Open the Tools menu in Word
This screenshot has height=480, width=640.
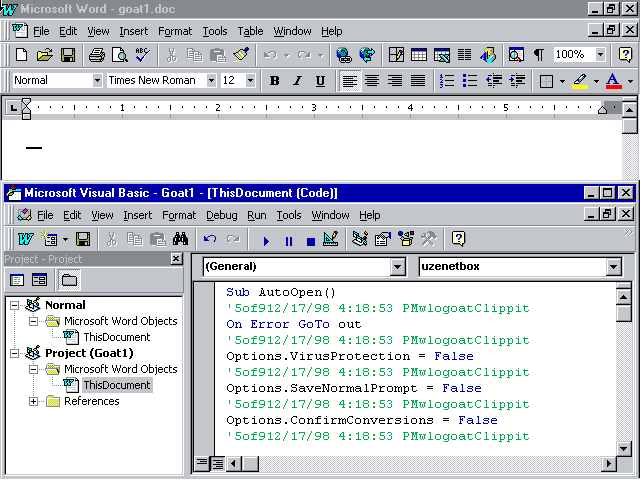point(215,31)
